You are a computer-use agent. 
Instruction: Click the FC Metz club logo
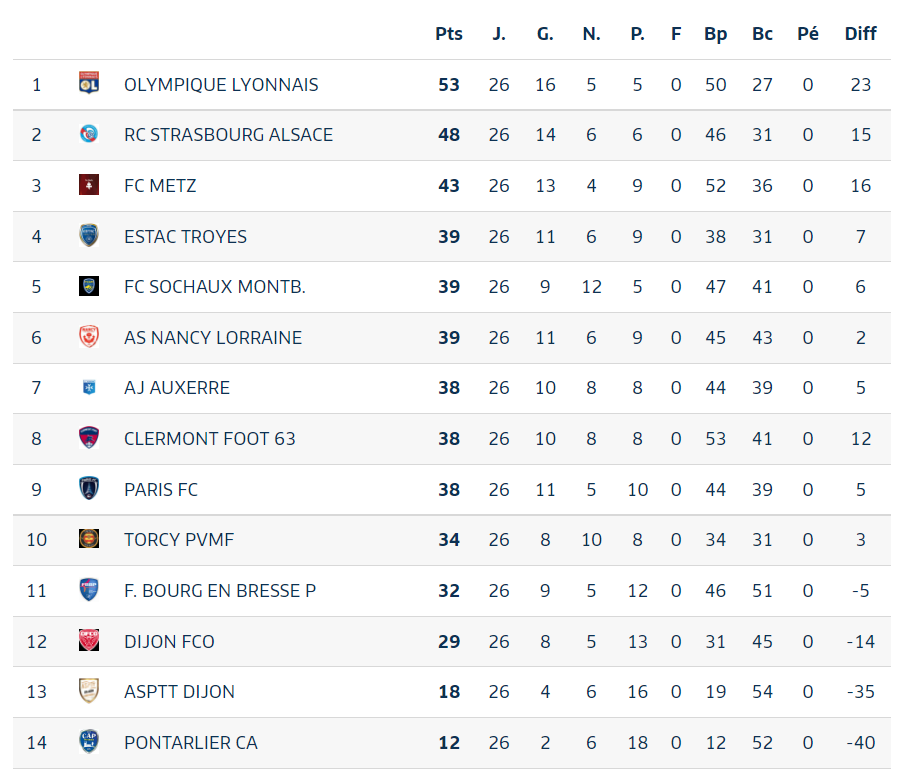[89, 185]
